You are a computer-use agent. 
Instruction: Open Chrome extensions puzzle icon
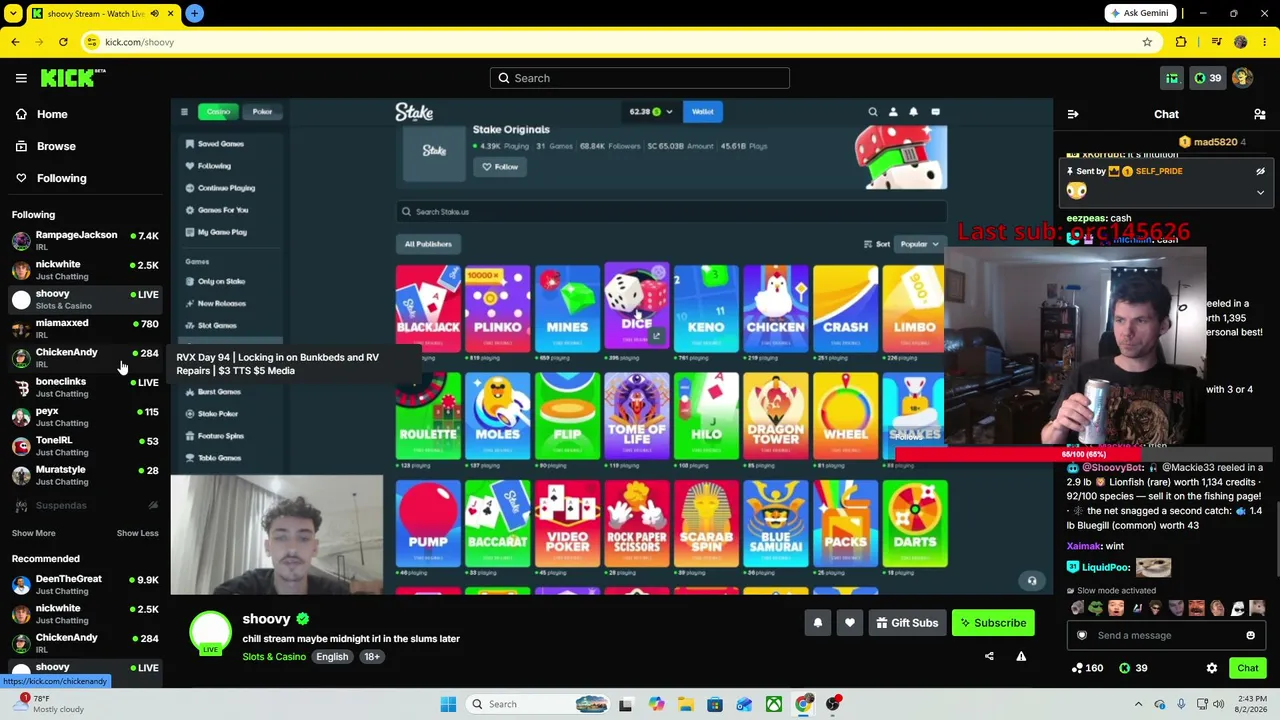(1181, 42)
